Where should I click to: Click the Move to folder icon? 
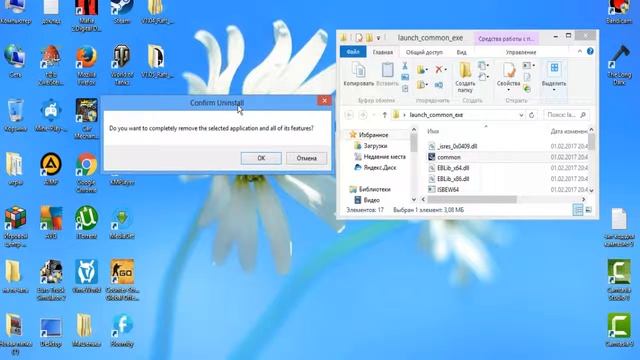(420, 70)
